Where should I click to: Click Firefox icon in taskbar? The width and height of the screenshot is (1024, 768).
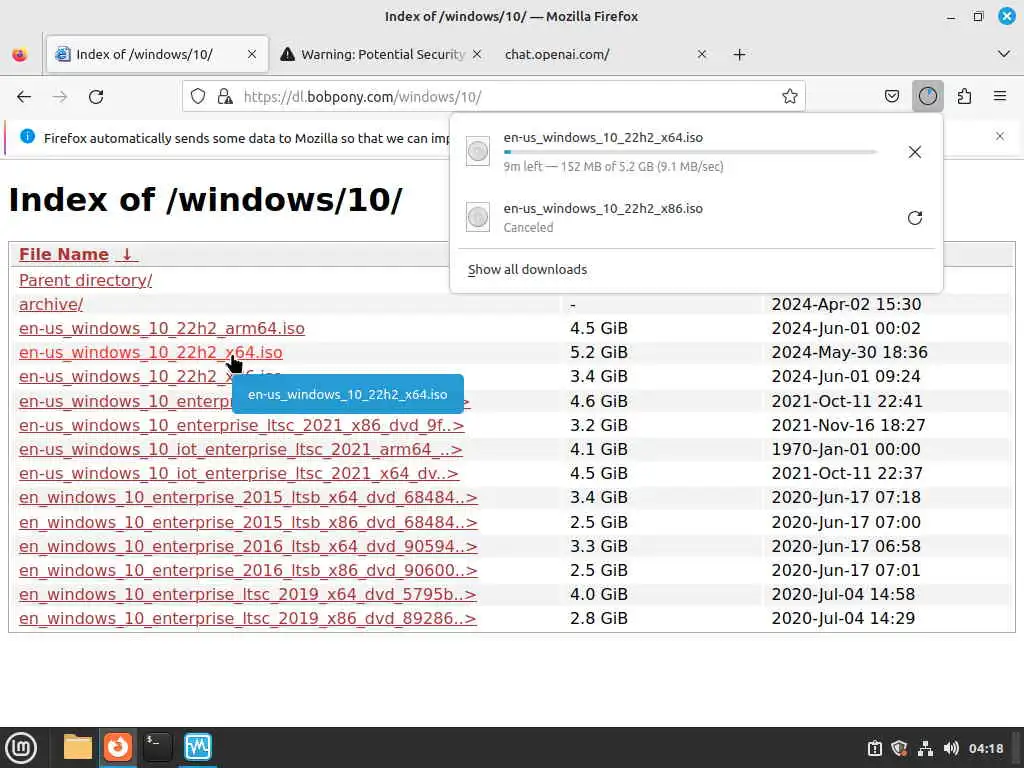pyautogui.click(x=118, y=747)
